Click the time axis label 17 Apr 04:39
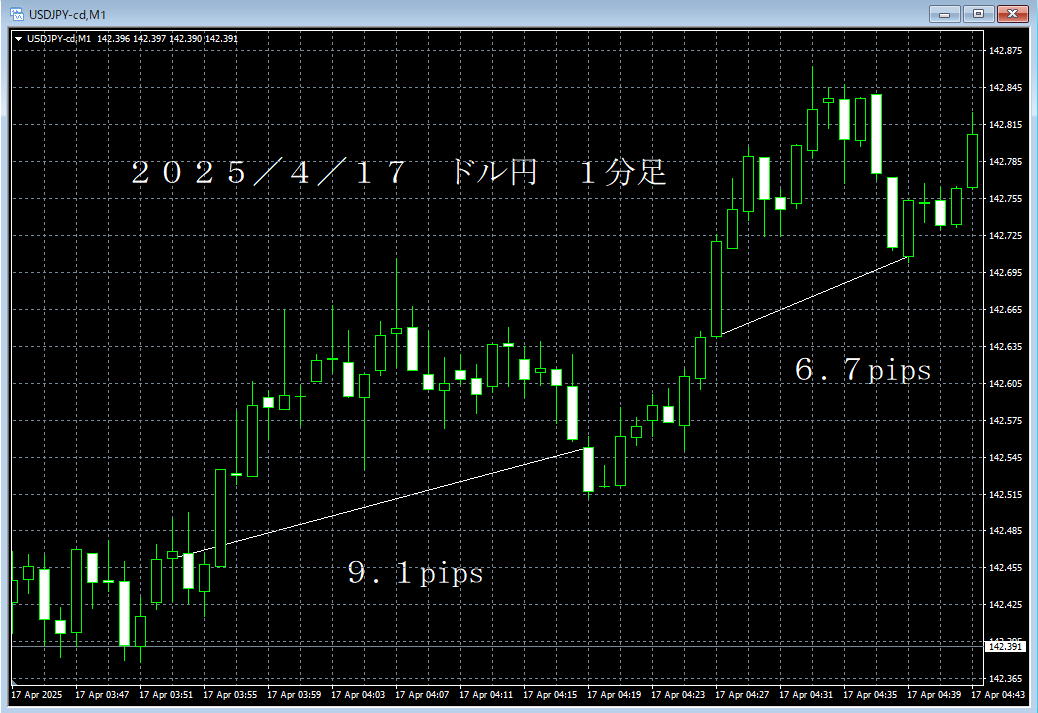The height and width of the screenshot is (713, 1038). (934, 695)
